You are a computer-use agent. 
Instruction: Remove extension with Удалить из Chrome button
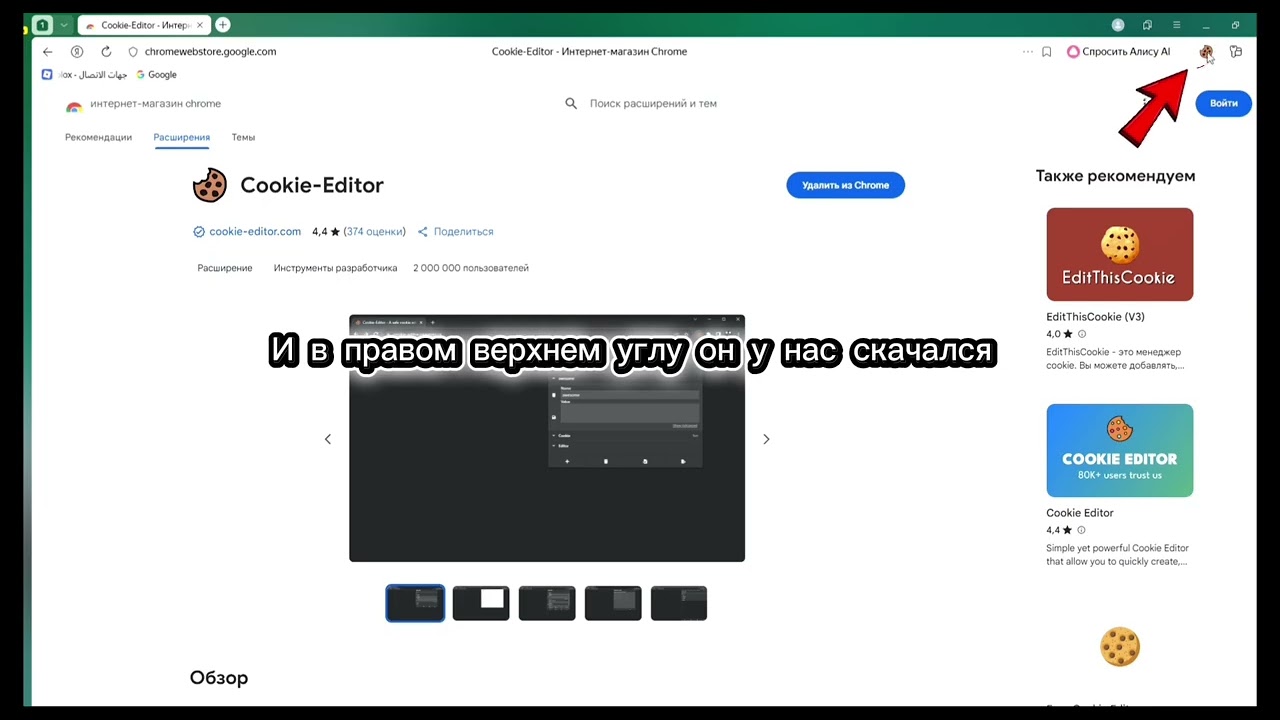point(845,185)
